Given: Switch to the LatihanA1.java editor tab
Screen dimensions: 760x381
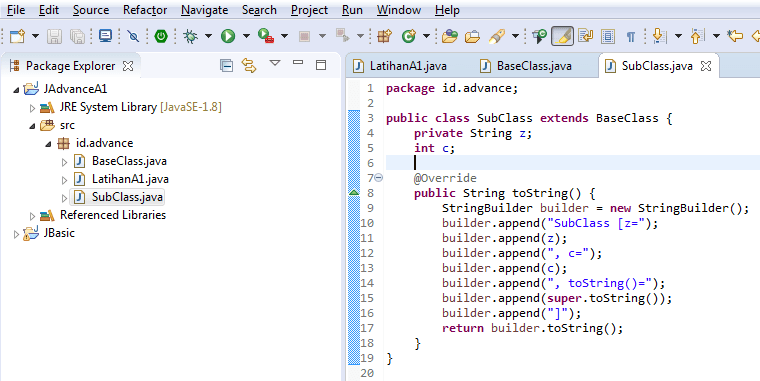Looking at the screenshot, I should [x=400, y=66].
